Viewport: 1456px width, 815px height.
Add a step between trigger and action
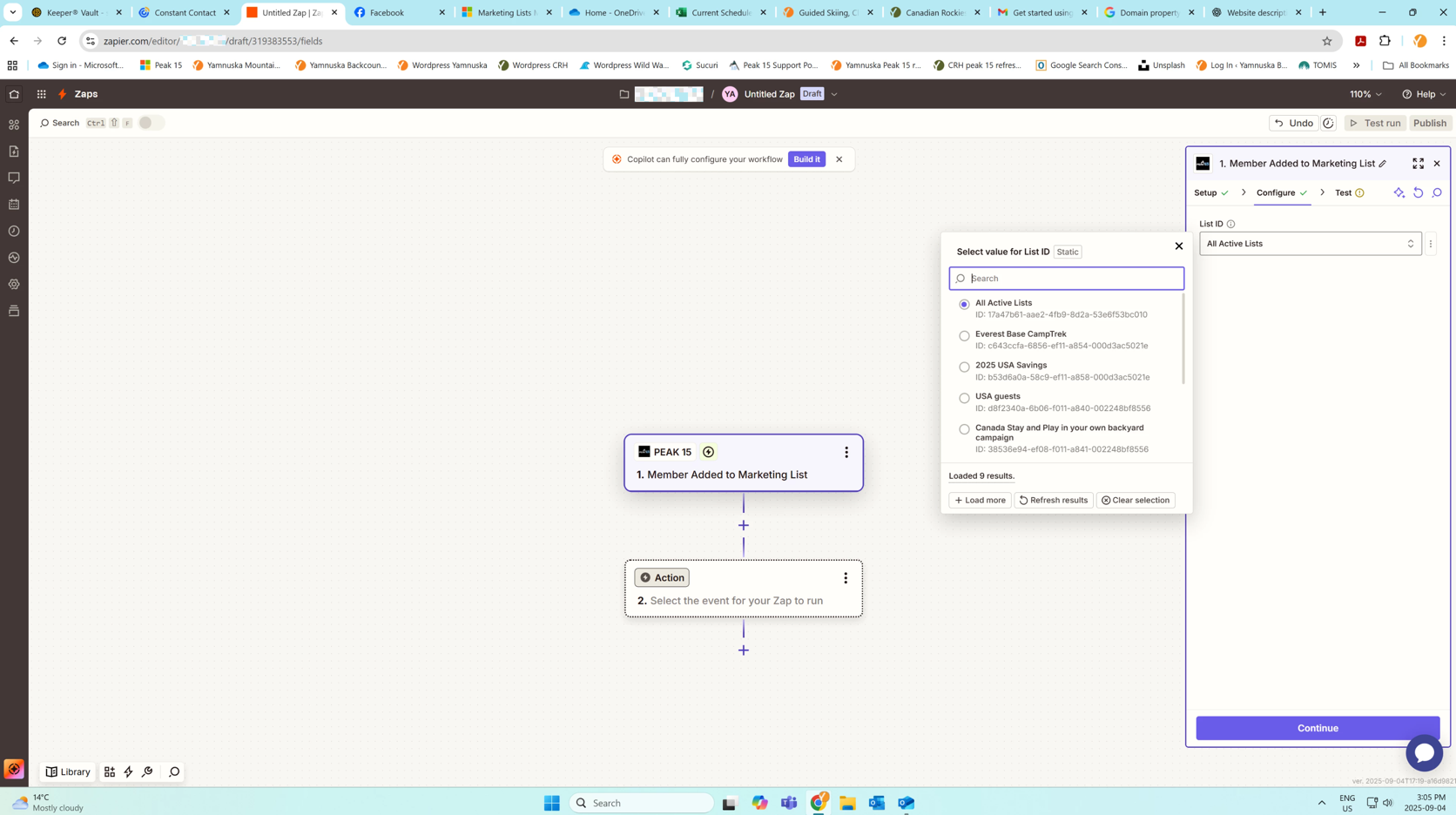743,526
